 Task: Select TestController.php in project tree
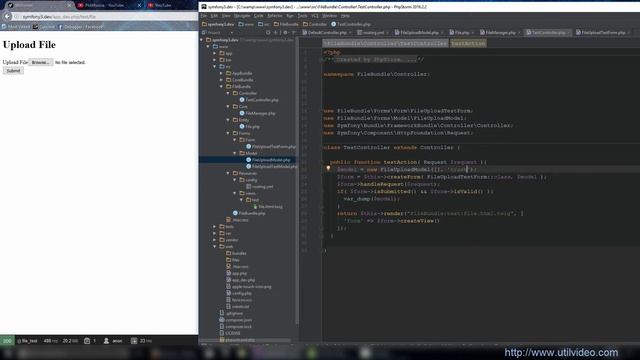(x=259, y=100)
